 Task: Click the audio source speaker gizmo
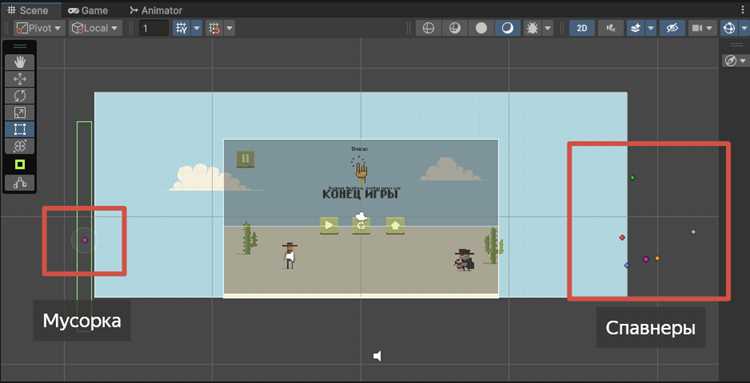pyautogui.click(x=378, y=356)
